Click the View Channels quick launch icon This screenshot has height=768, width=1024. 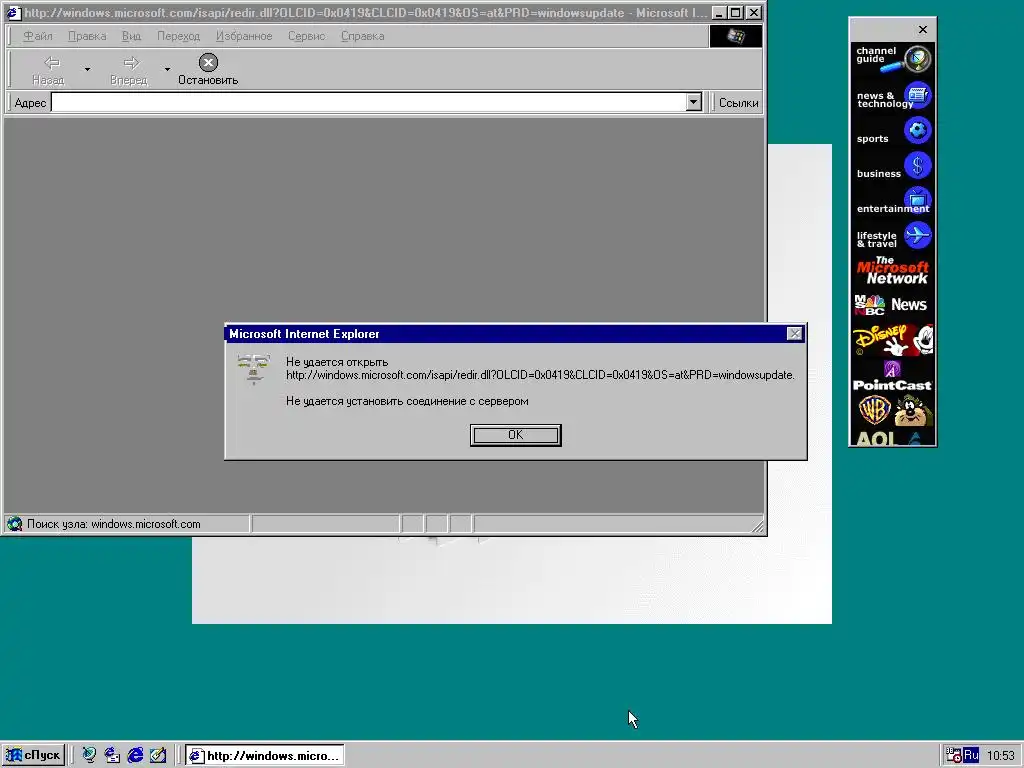tap(89, 756)
